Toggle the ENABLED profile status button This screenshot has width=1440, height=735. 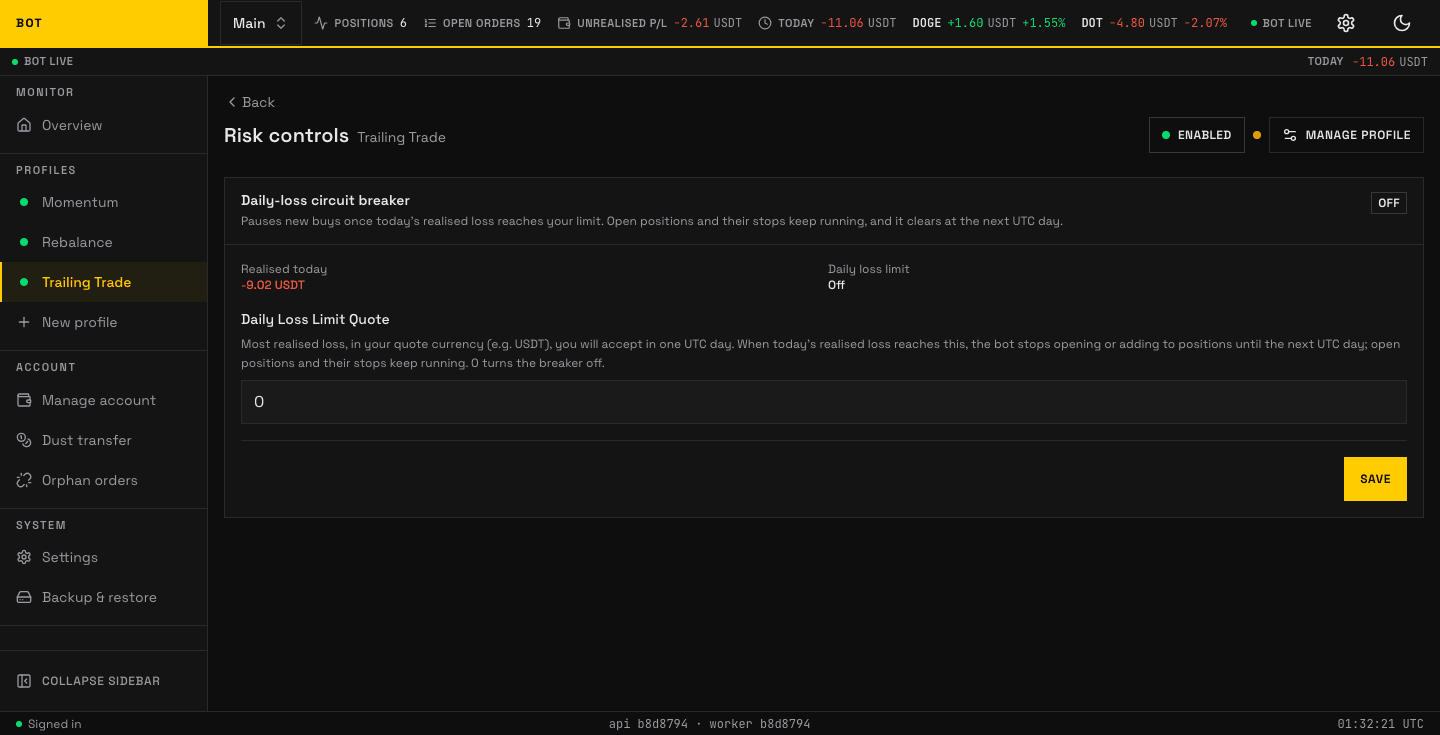(x=1197, y=135)
